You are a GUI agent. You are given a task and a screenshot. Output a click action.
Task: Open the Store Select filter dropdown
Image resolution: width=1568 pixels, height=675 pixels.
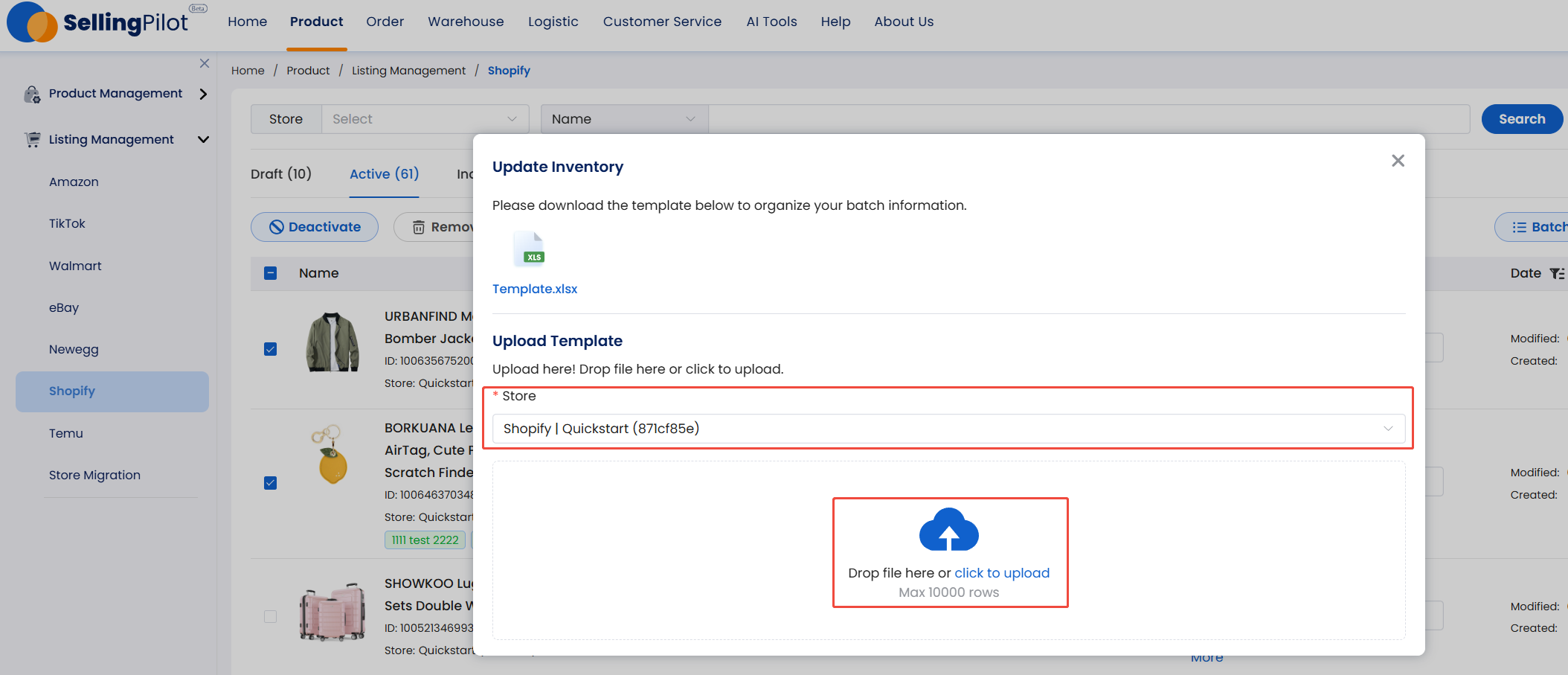point(425,119)
